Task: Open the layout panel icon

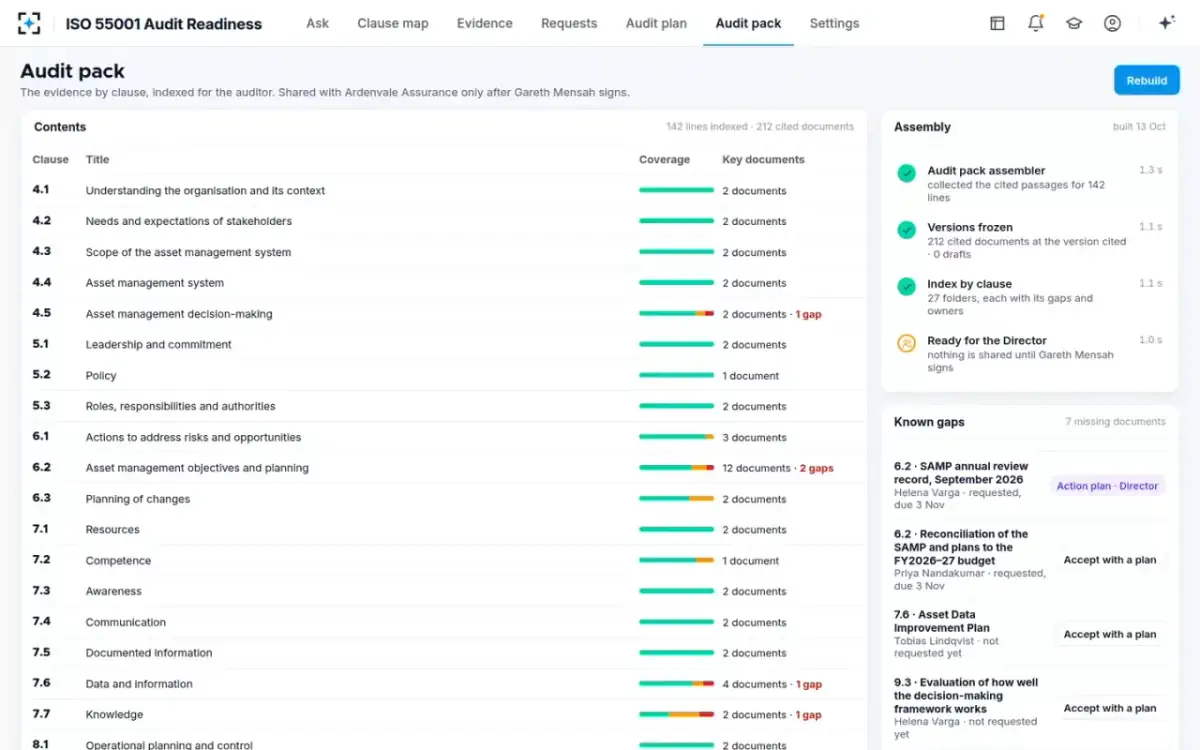Action: tap(997, 23)
